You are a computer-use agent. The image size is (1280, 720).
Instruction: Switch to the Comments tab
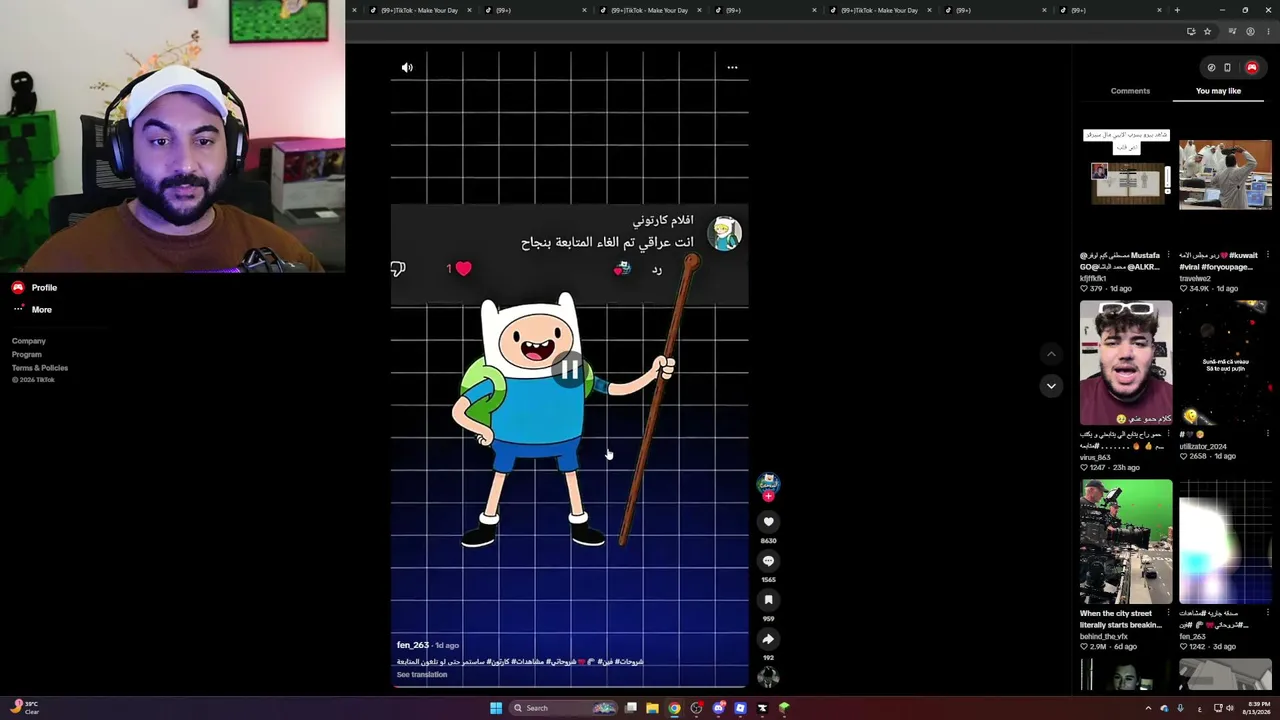coord(1130,91)
